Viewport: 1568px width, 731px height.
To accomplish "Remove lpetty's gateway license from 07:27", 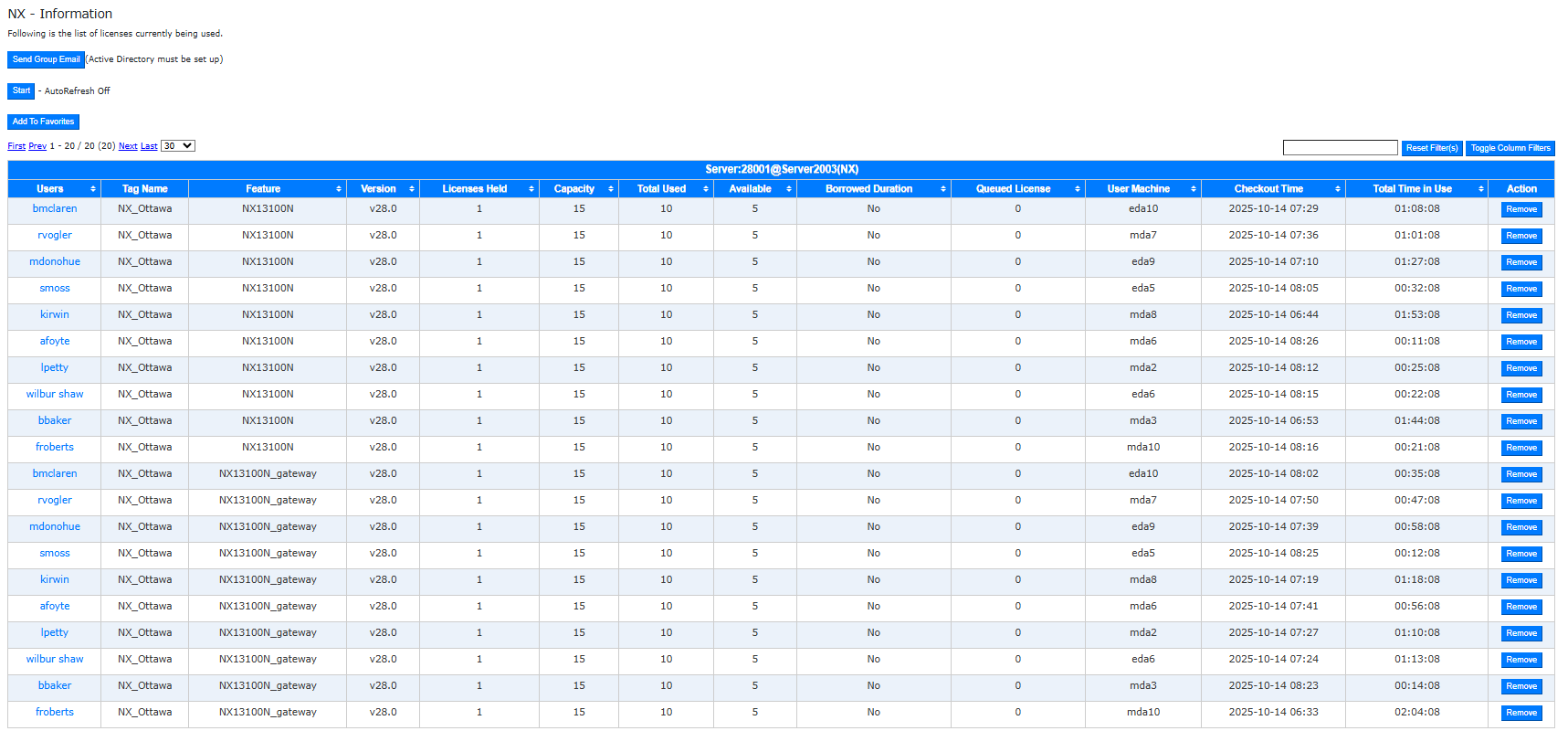I will (x=1521, y=634).
